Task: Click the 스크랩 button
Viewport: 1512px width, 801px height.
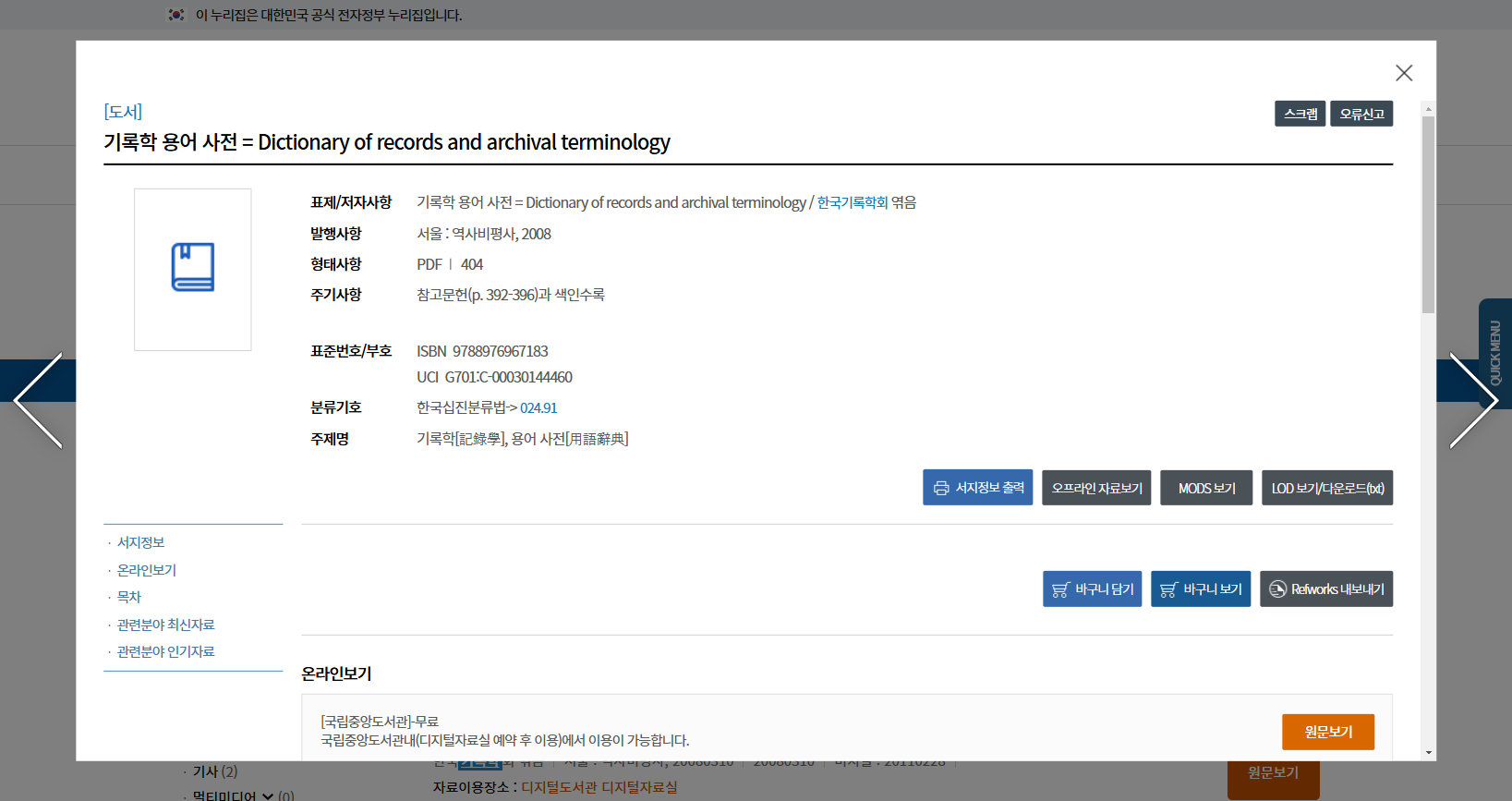Action: click(x=1300, y=114)
